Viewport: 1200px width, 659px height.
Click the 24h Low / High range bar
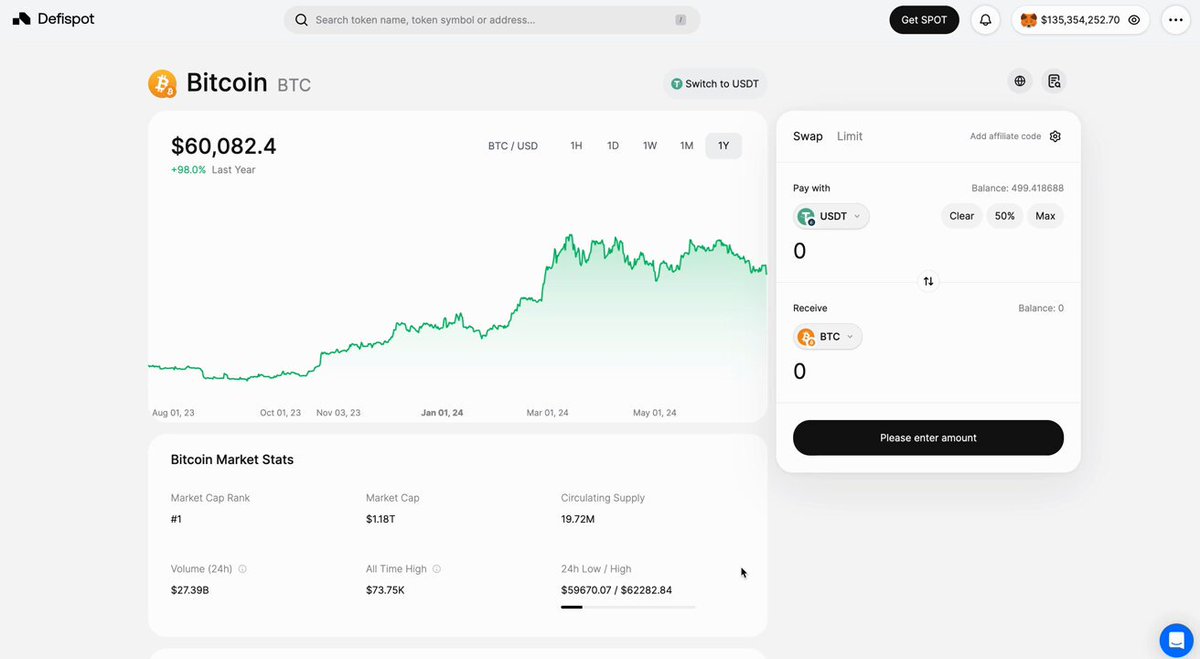(628, 607)
